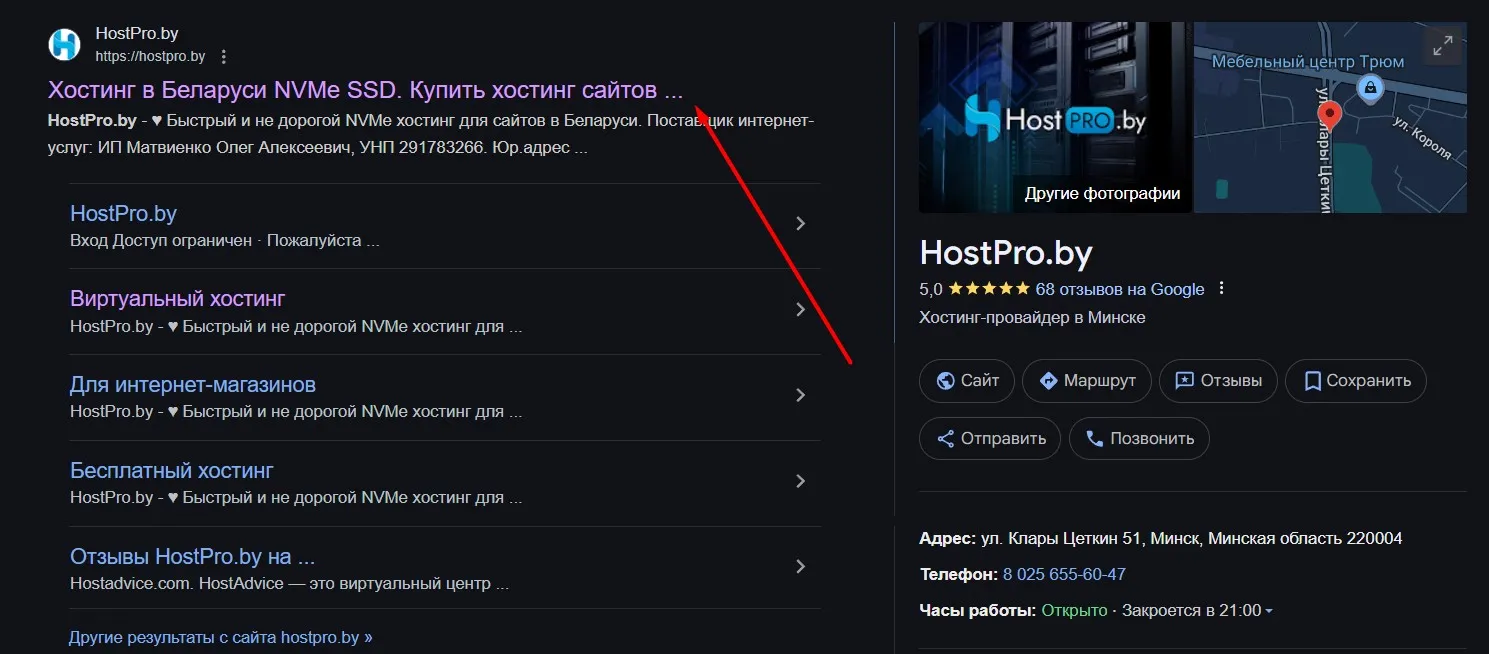Click the Сайт button
This screenshot has height=654, width=1489.
(x=967, y=381)
